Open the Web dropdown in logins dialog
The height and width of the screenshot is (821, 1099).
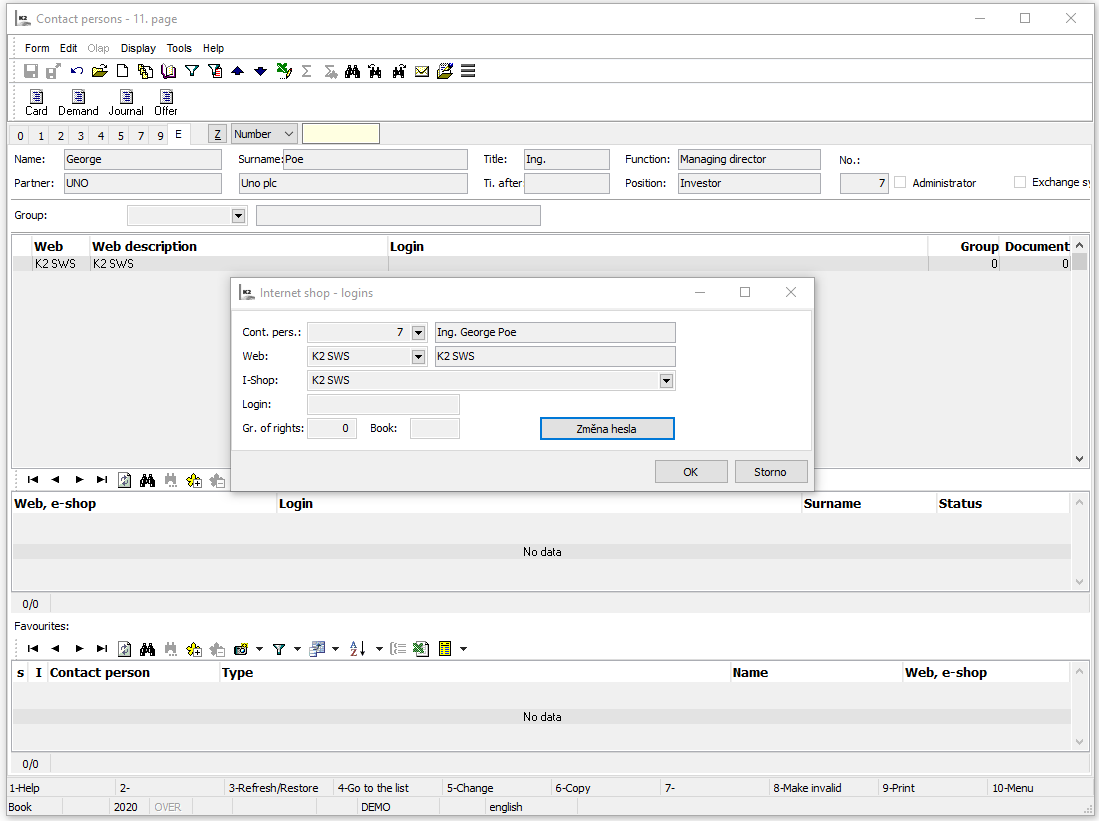tap(418, 357)
